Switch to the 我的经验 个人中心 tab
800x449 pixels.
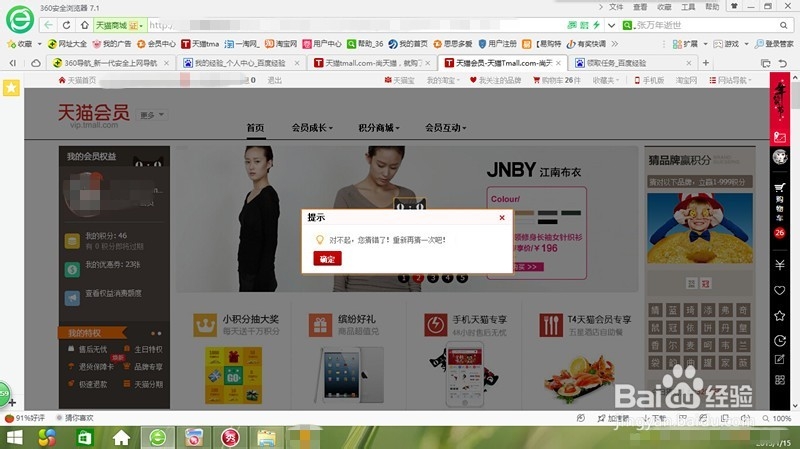tap(241, 63)
